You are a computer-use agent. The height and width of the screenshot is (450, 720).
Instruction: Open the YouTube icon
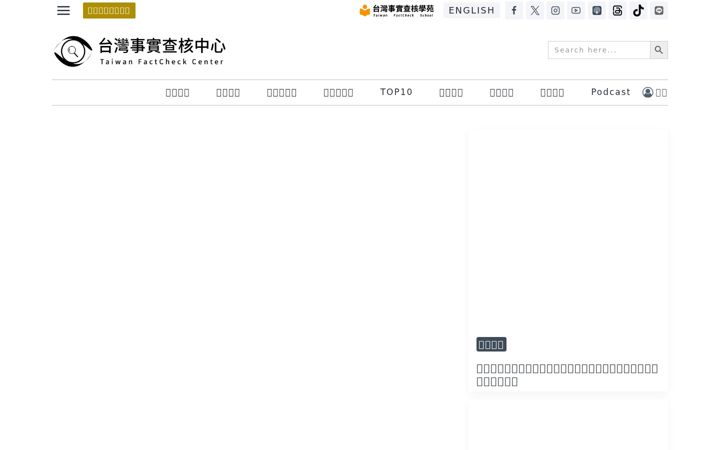pyautogui.click(x=576, y=10)
